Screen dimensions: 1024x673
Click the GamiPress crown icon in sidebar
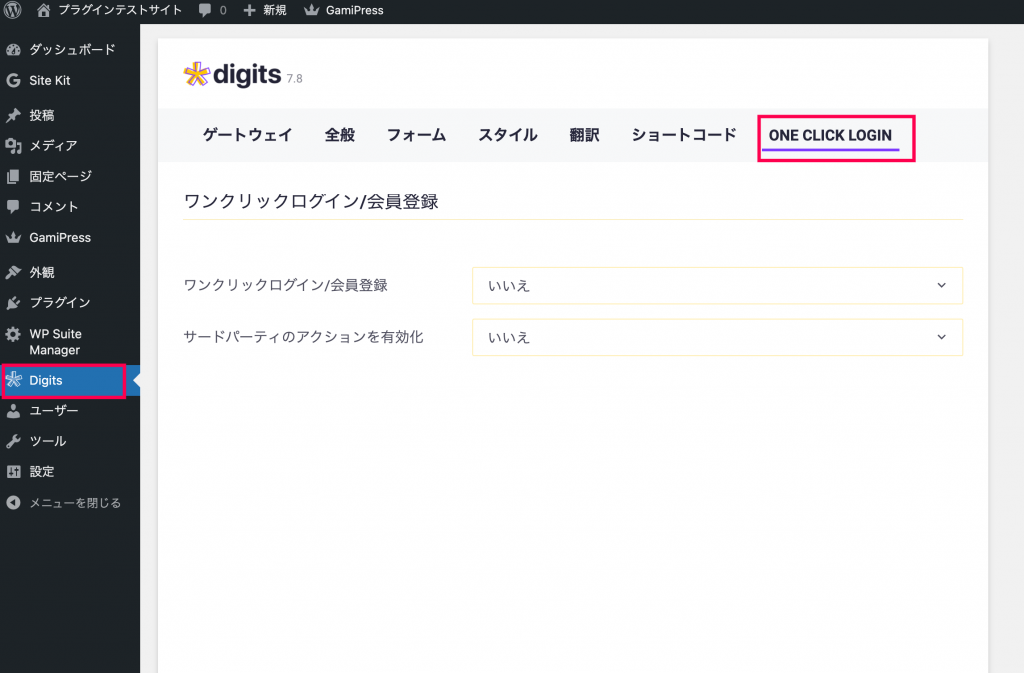[x=13, y=238]
